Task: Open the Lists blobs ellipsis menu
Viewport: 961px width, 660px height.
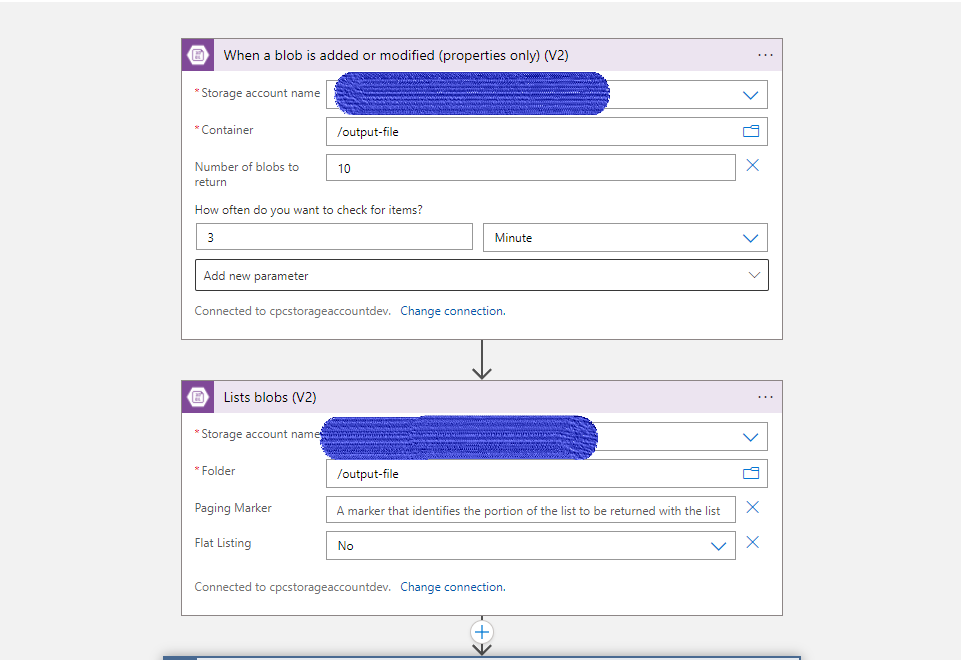Action: [765, 397]
